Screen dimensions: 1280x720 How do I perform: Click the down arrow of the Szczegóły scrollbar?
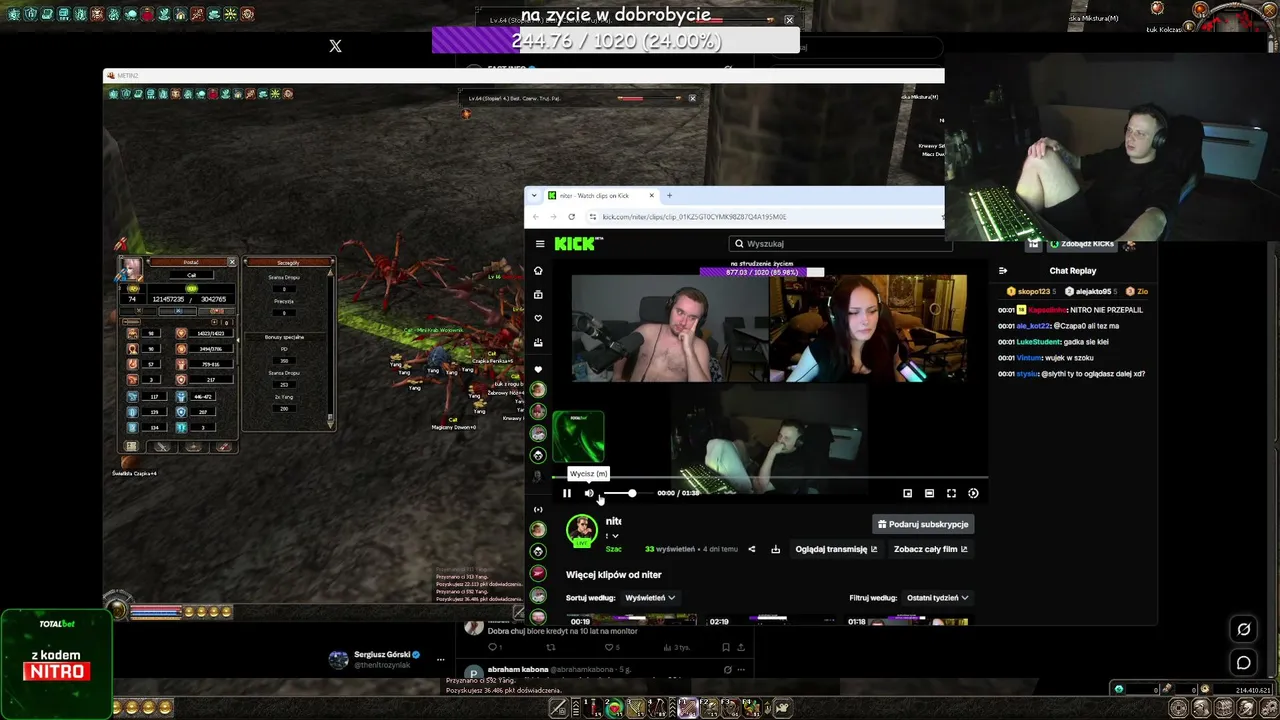[x=331, y=425]
